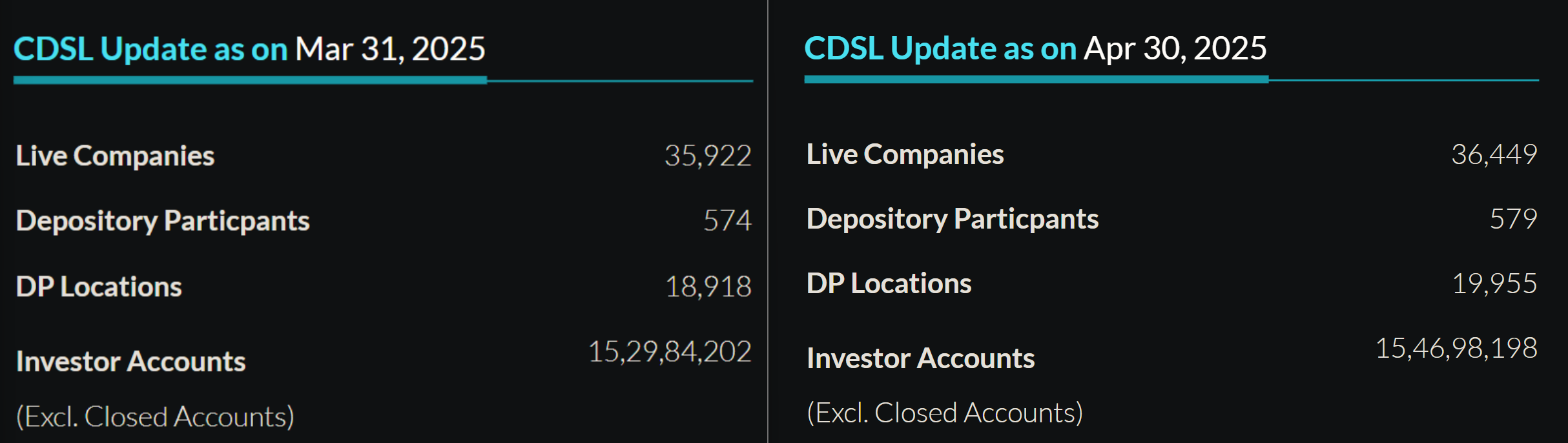Click the Investor Accounts value 15,46,98,198
The width and height of the screenshot is (1568, 443).
[x=1456, y=348]
